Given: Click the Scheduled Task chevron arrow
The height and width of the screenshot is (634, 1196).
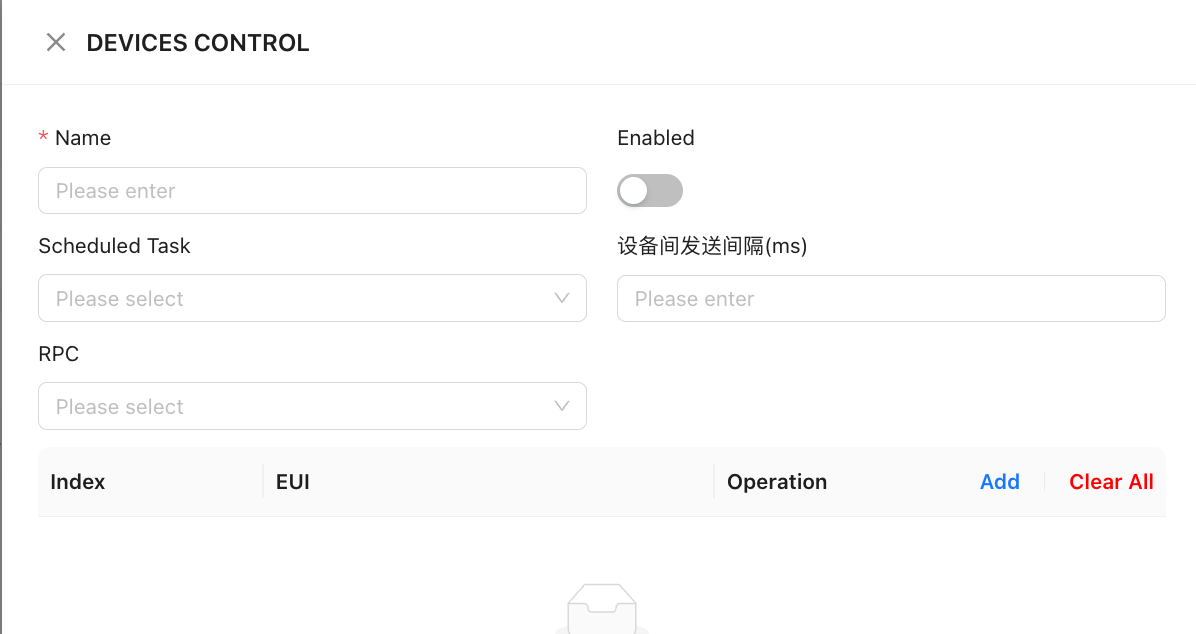Looking at the screenshot, I should pyautogui.click(x=562, y=298).
